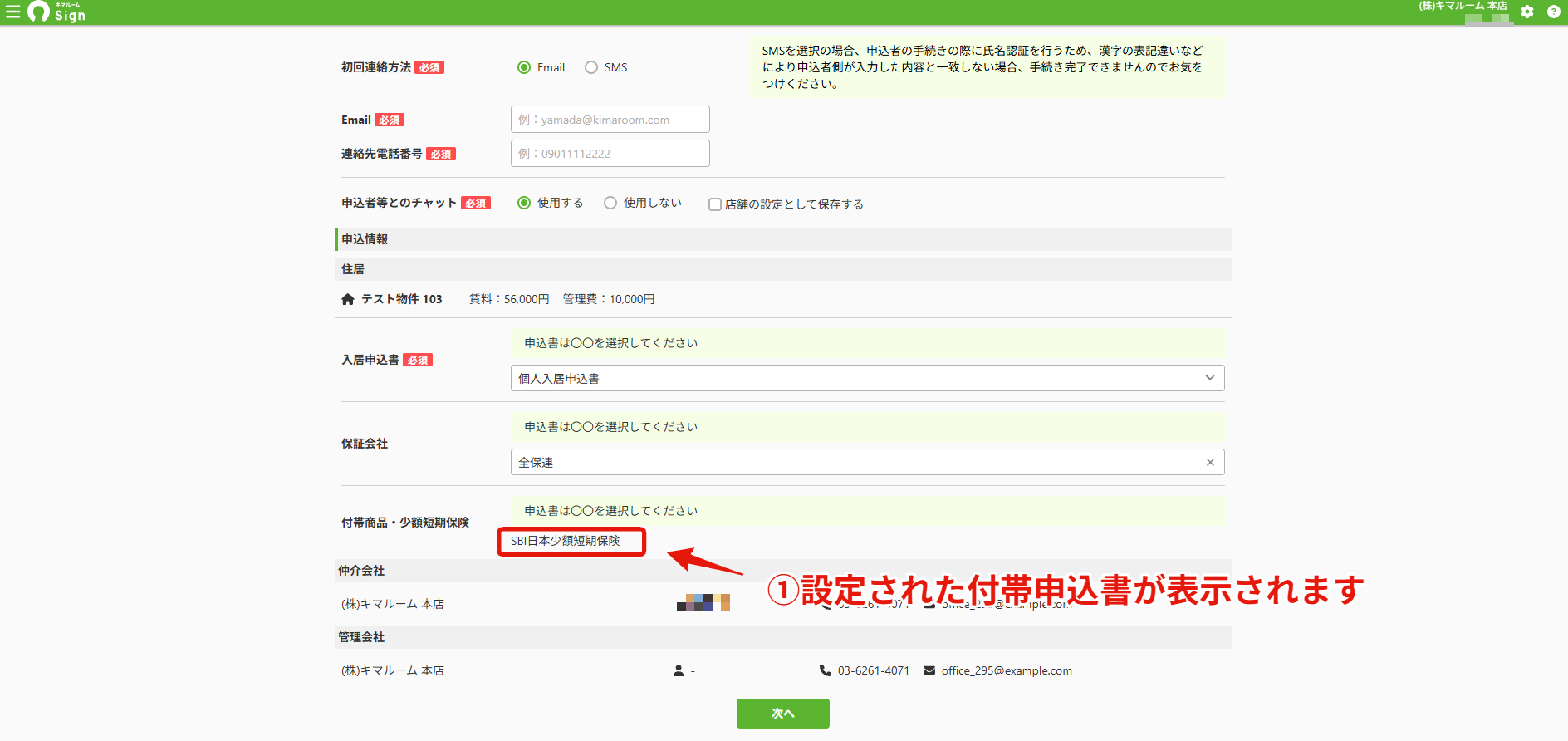Check 店舗の設定として保存する
This screenshot has width=1568, height=741.
pos(714,204)
